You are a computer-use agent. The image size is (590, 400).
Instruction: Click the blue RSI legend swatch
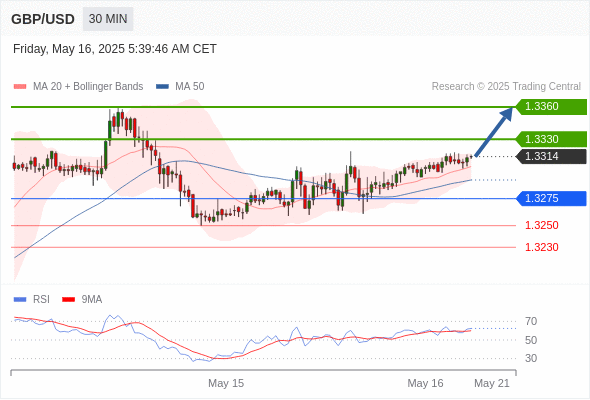point(20,300)
